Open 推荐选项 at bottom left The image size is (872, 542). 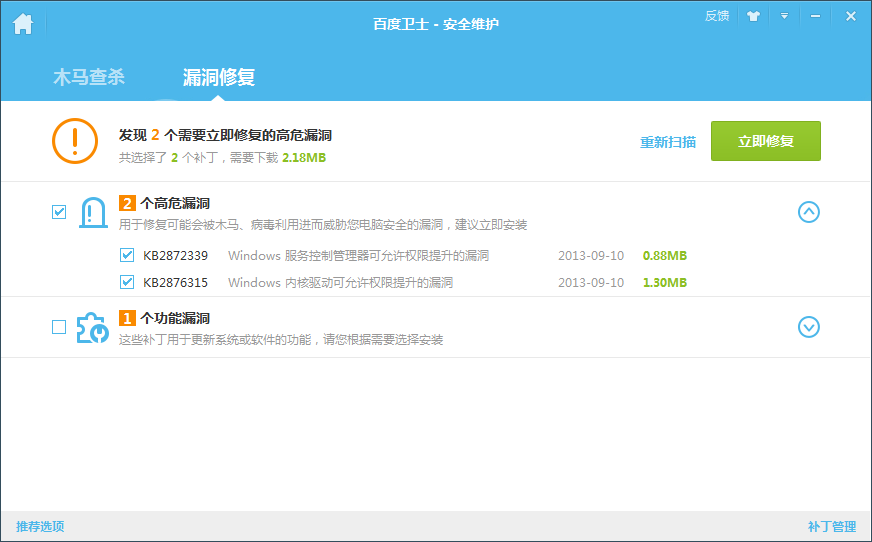40,526
